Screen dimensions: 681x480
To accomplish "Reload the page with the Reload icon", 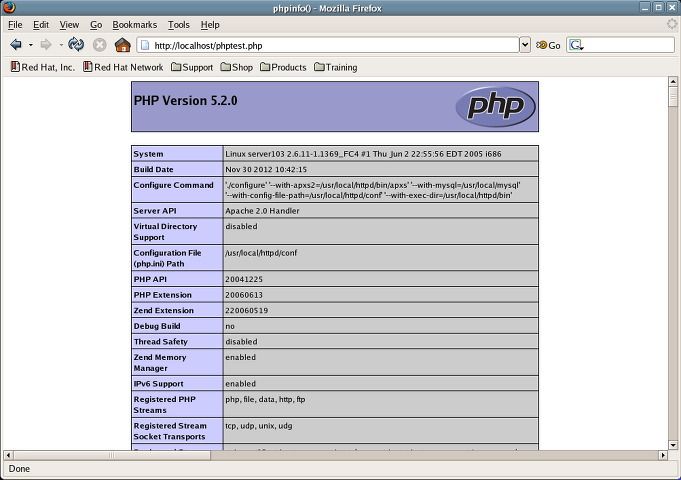I will [76, 44].
